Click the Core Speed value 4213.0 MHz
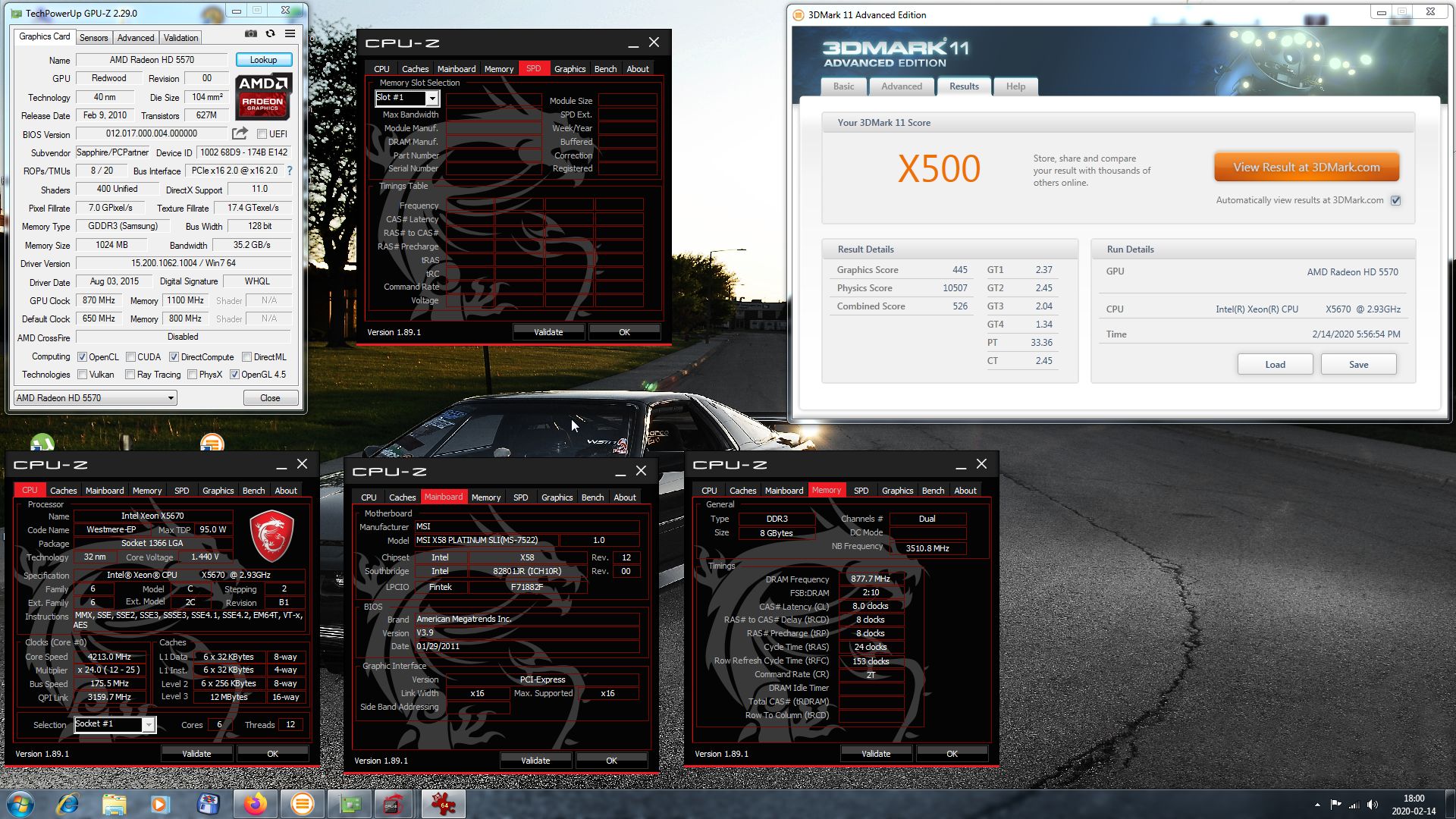1456x819 pixels. [111, 657]
